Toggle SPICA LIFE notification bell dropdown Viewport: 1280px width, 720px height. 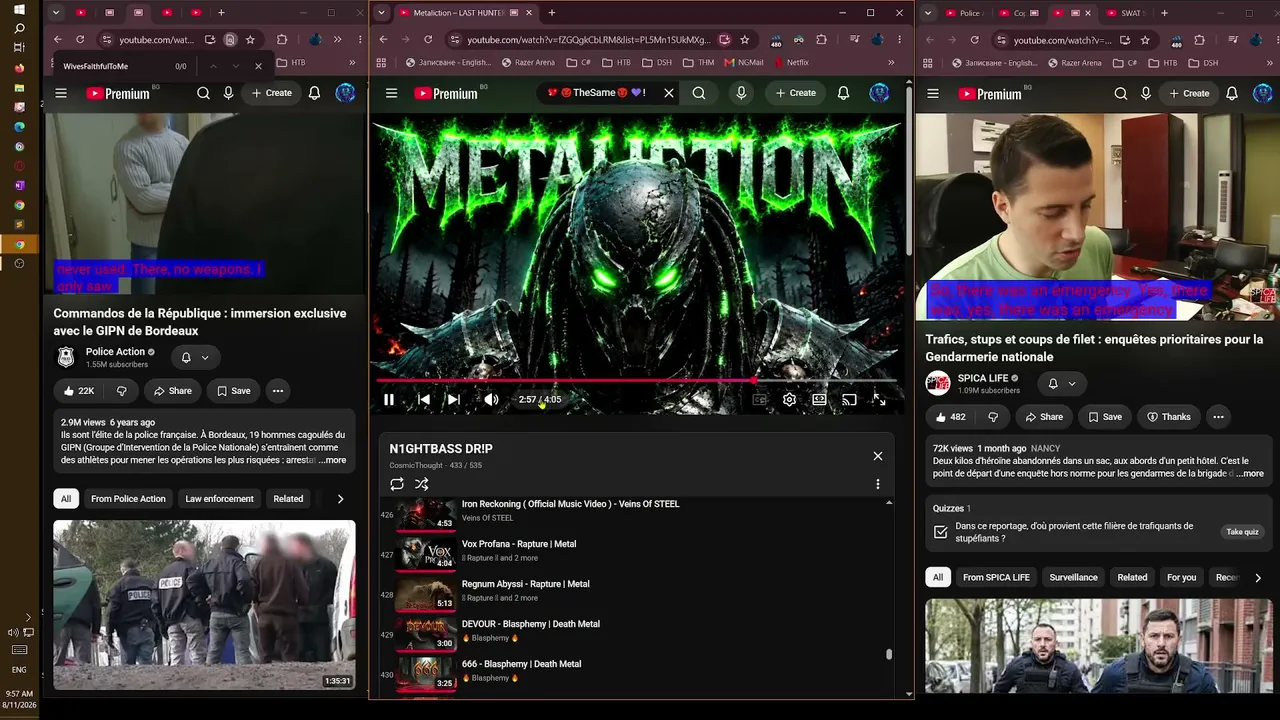tap(1061, 384)
